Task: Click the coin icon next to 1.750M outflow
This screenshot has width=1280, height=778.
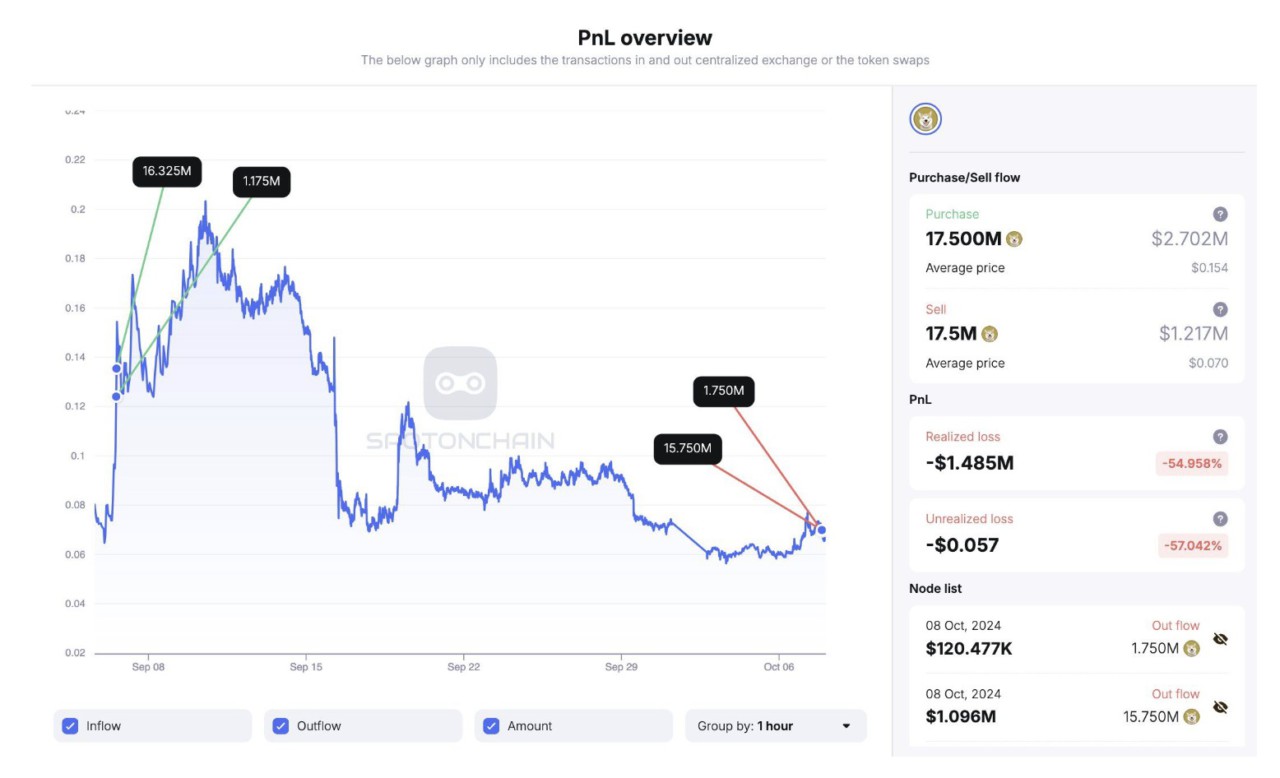Action: click(x=1189, y=648)
